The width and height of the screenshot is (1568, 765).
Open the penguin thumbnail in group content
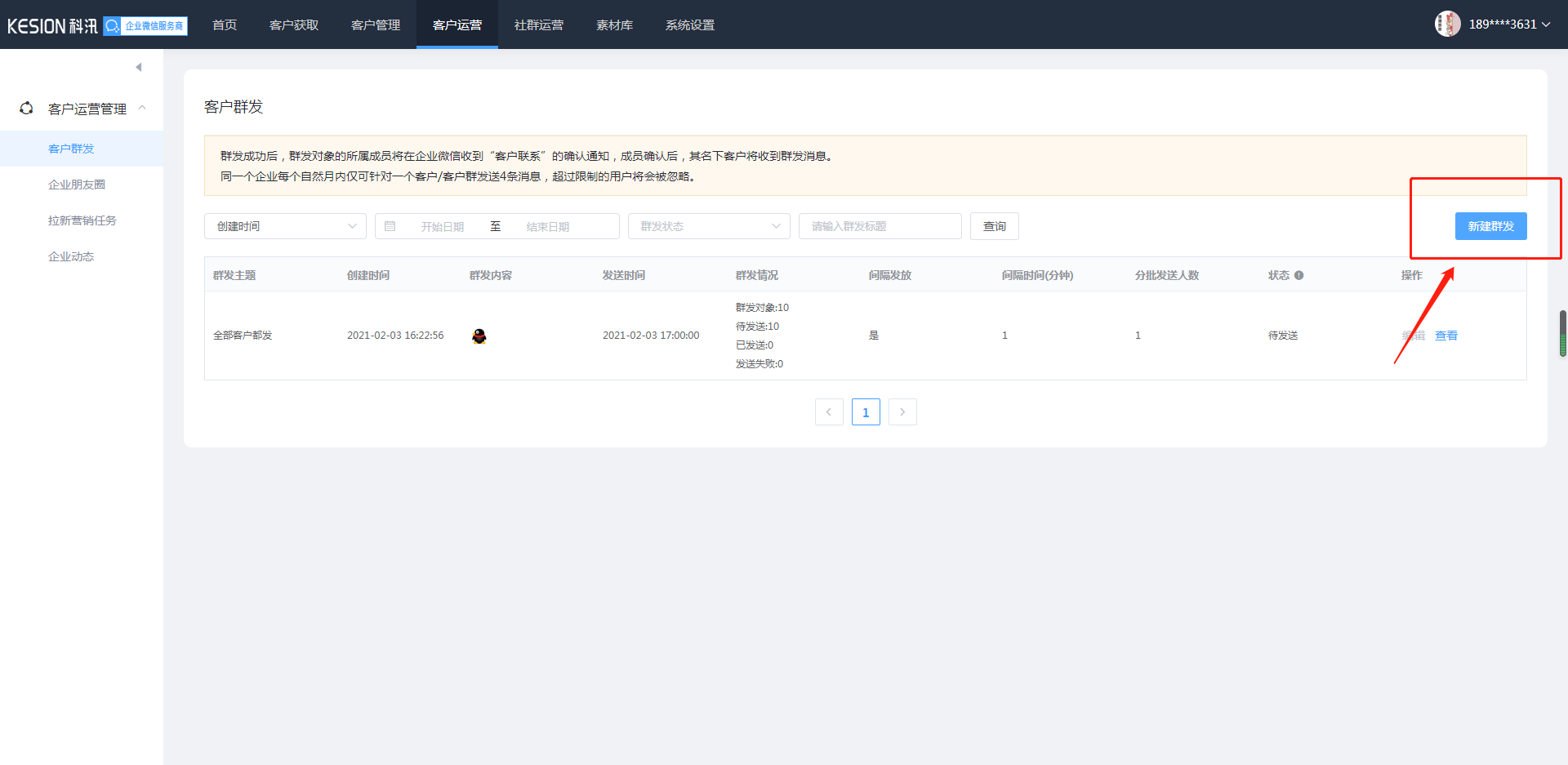pyautogui.click(x=479, y=336)
